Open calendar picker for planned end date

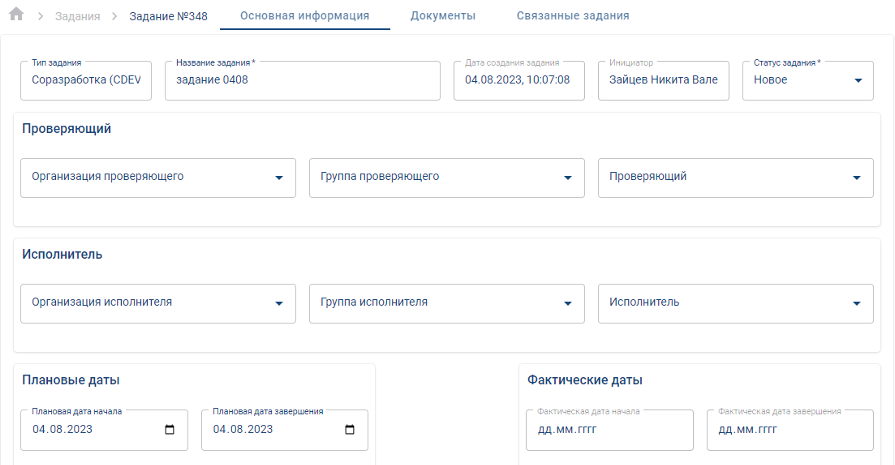[x=349, y=430]
